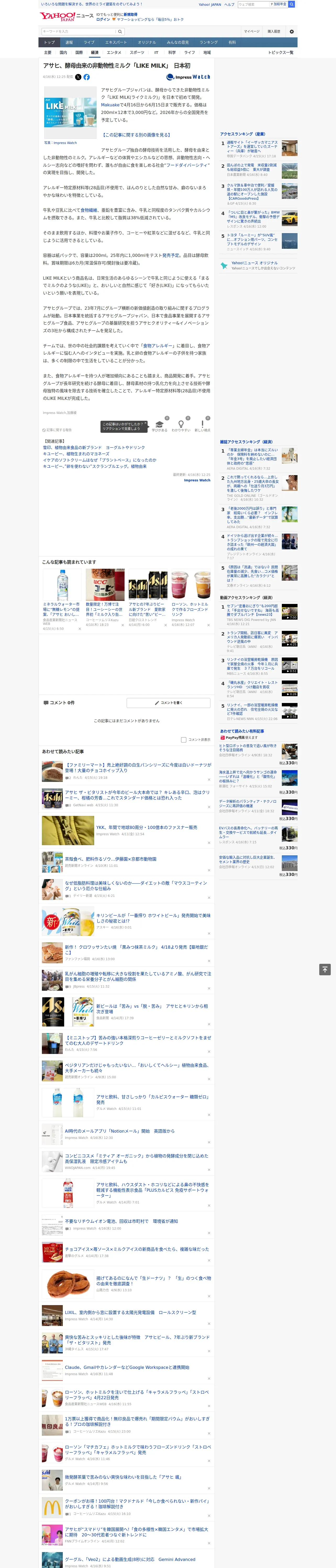Open この記事に関する別の画像を見る link
This screenshot has width=336, height=1568.
[136, 135]
